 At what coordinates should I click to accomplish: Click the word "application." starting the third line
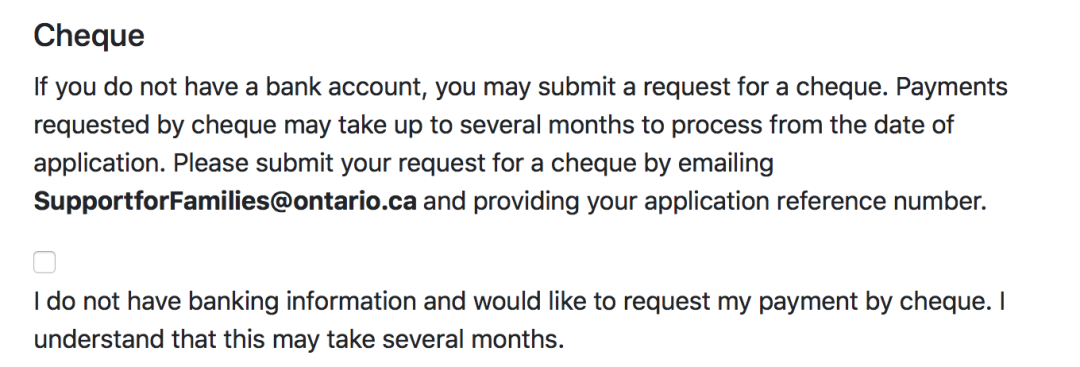coord(100,164)
